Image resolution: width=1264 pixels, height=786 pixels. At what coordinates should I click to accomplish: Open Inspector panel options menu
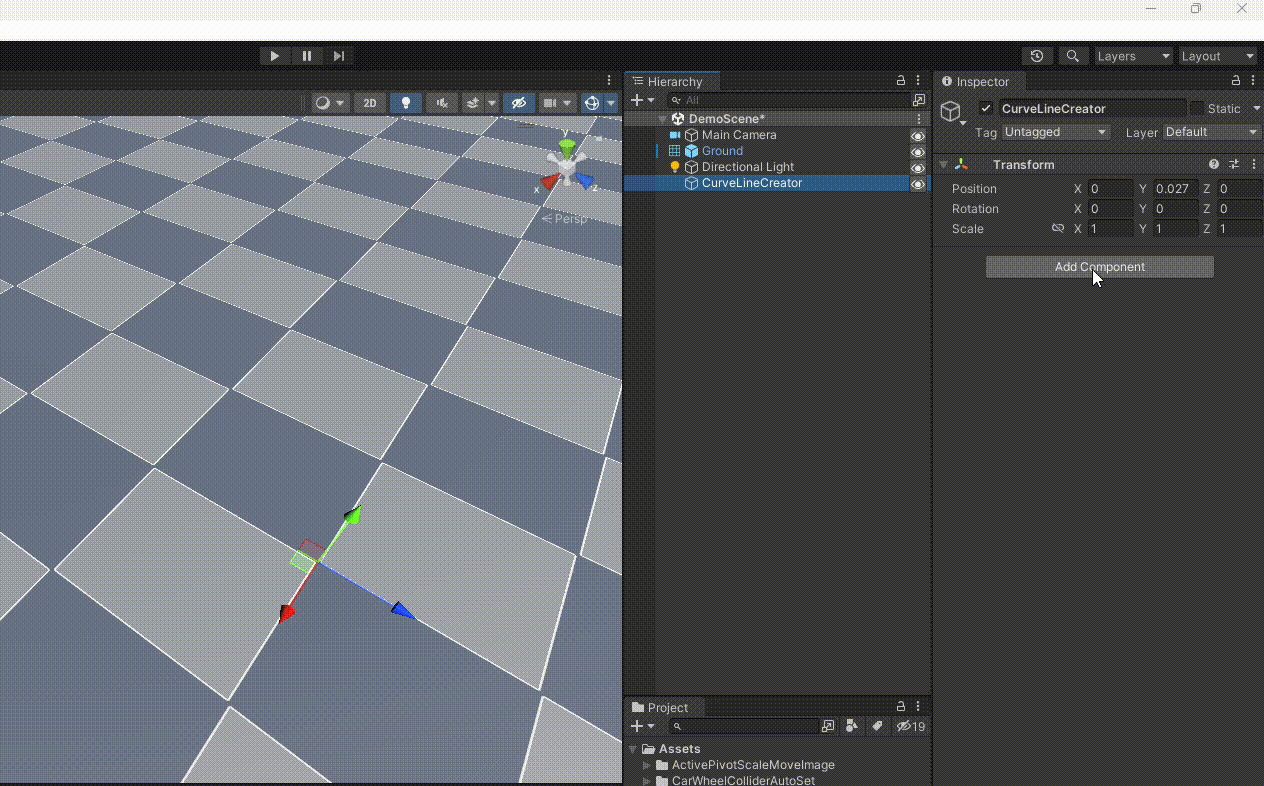(x=1254, y=81)
